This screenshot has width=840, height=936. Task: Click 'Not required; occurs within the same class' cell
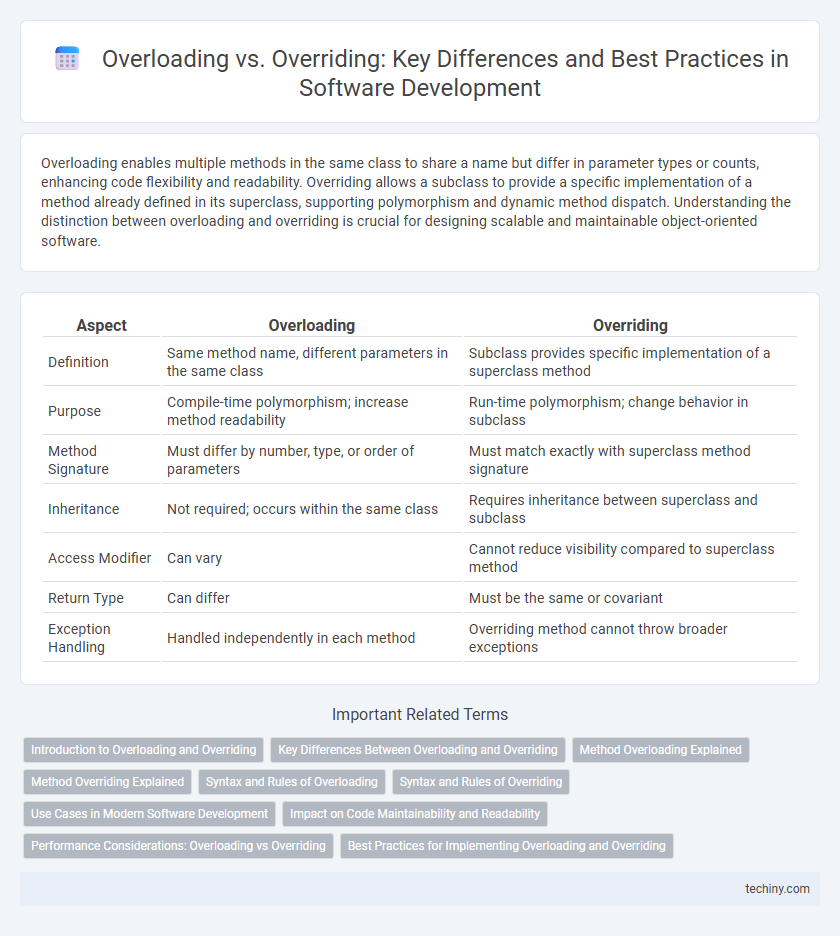coord(312,509)
